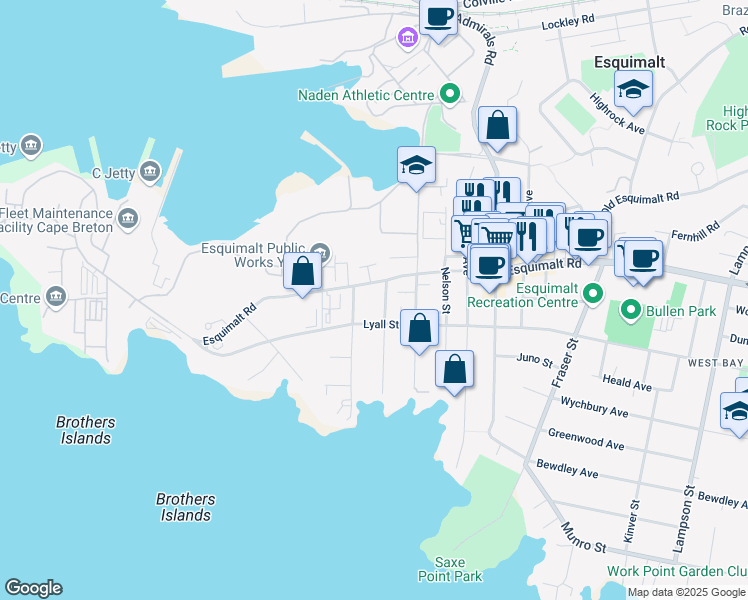The width and height of the screenshot is (748, 600).
Task: Click the Work Point Garden Club label
Action: pos(677,571)
